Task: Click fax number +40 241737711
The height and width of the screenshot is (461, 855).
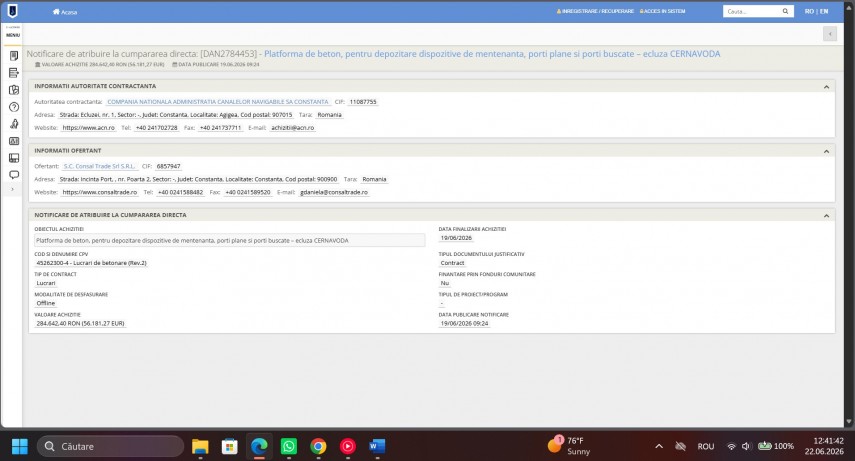Action: [x=220, y=128]
